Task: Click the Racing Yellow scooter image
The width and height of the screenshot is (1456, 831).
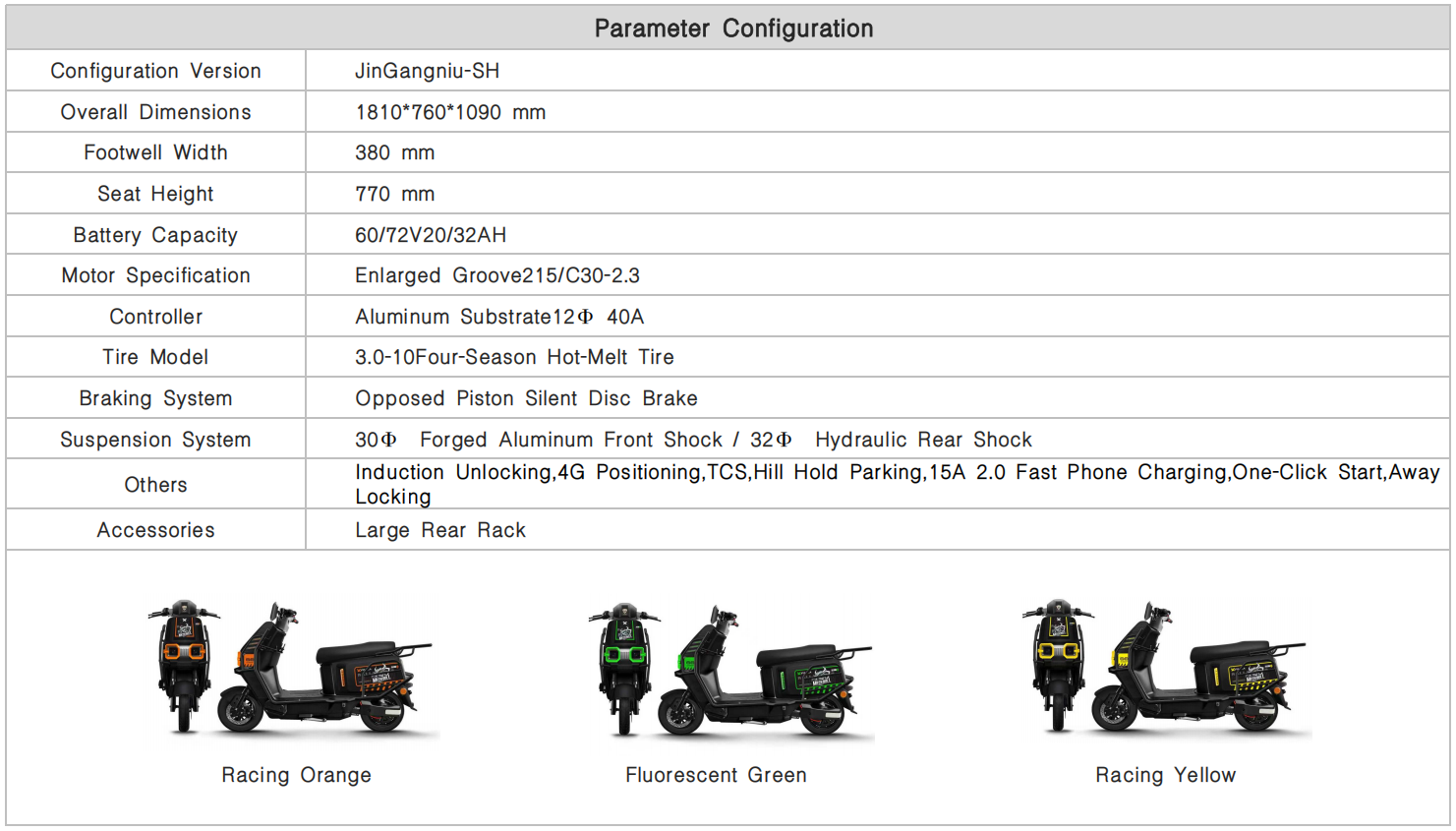Action: click(x=1166, y=667)
